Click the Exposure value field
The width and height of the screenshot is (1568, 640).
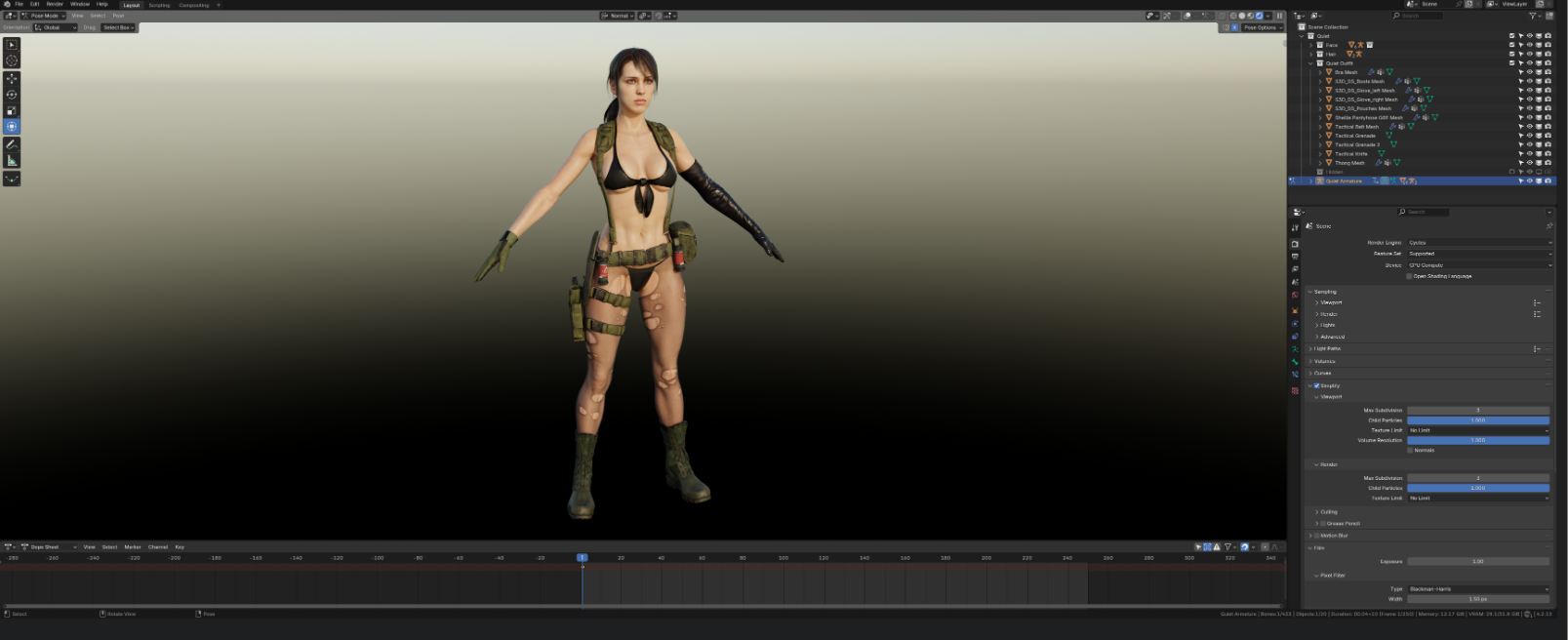pos(1477,561)
